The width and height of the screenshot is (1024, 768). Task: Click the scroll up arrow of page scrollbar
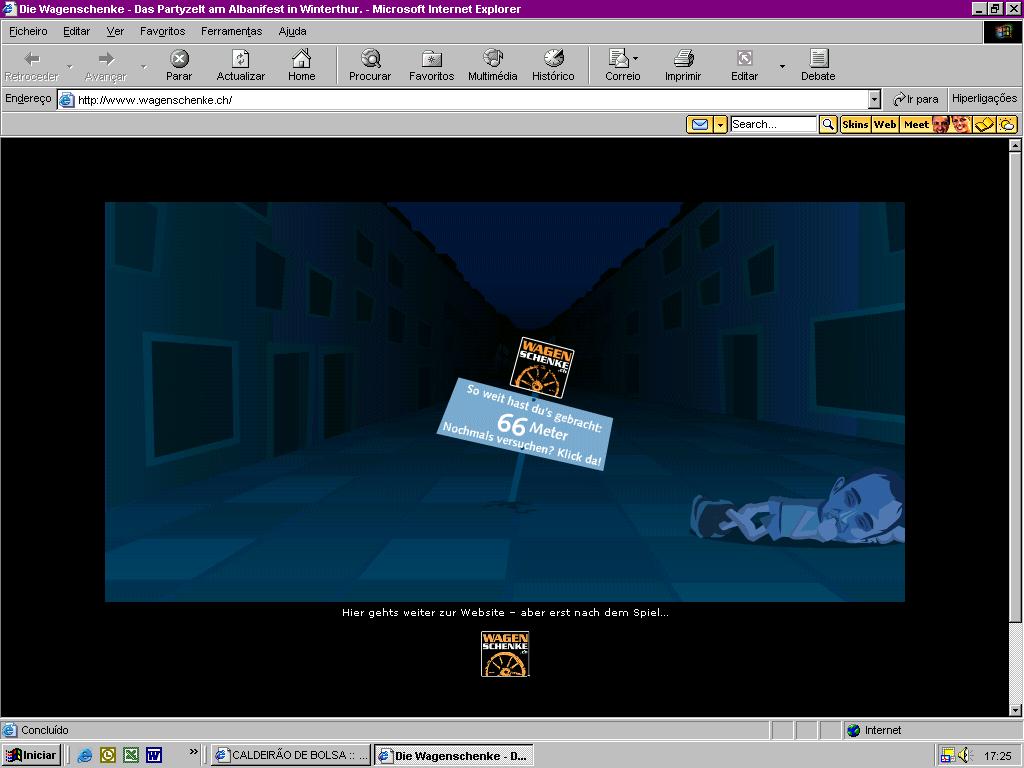tap(1015, 146)
